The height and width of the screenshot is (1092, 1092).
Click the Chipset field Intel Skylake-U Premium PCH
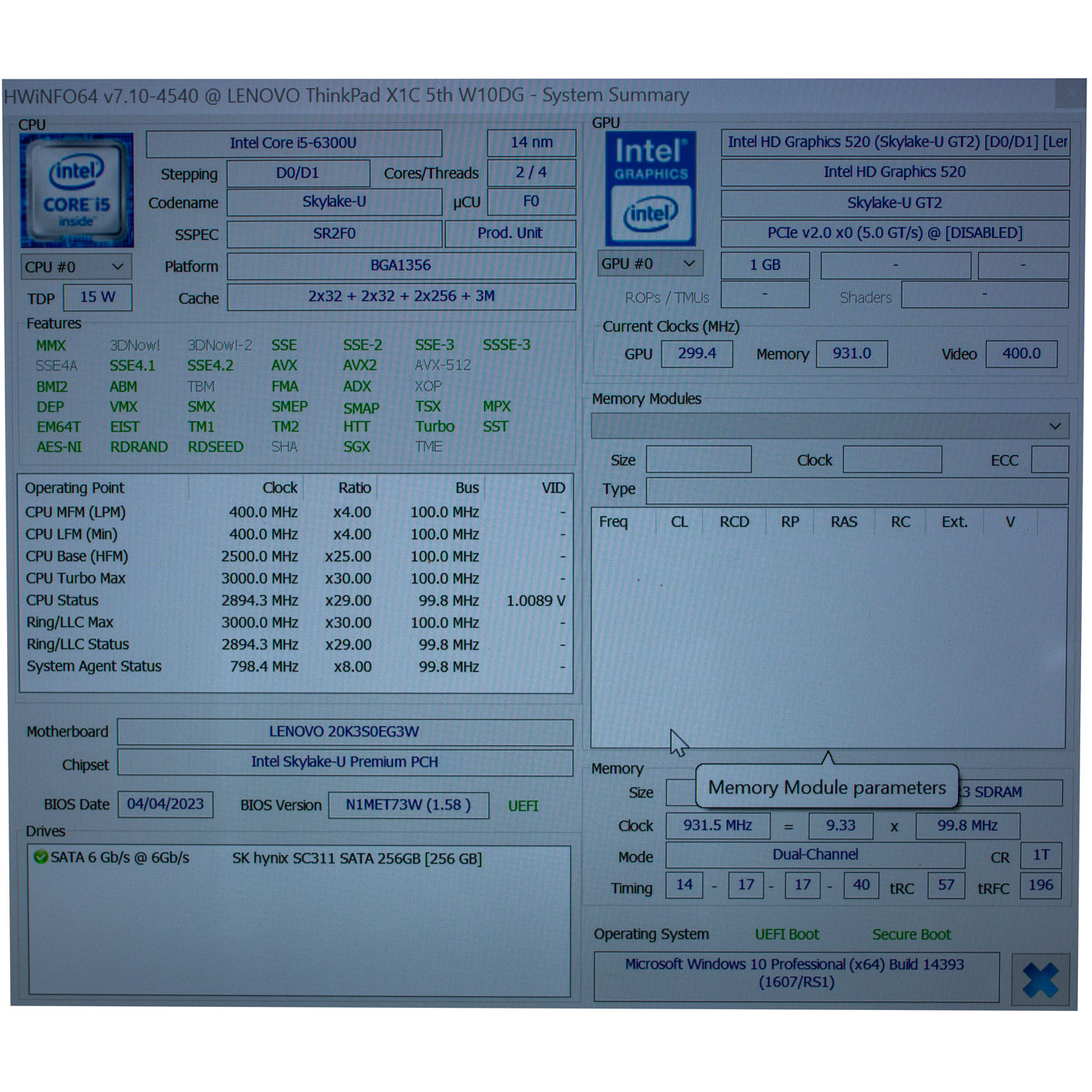[345, 762]
